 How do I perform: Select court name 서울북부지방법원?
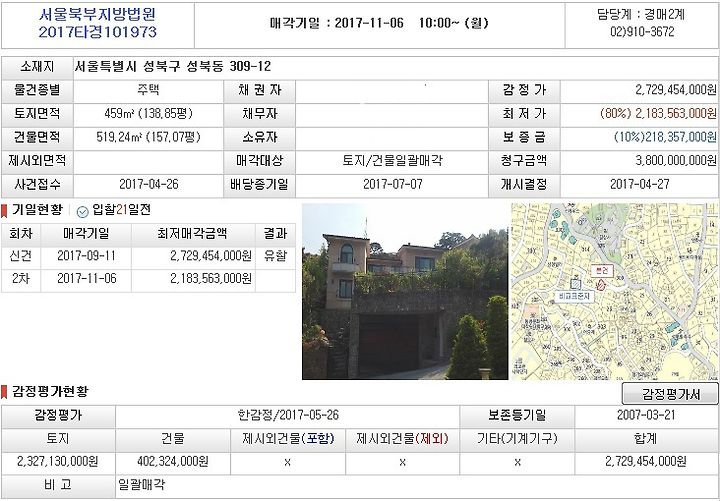97,15
